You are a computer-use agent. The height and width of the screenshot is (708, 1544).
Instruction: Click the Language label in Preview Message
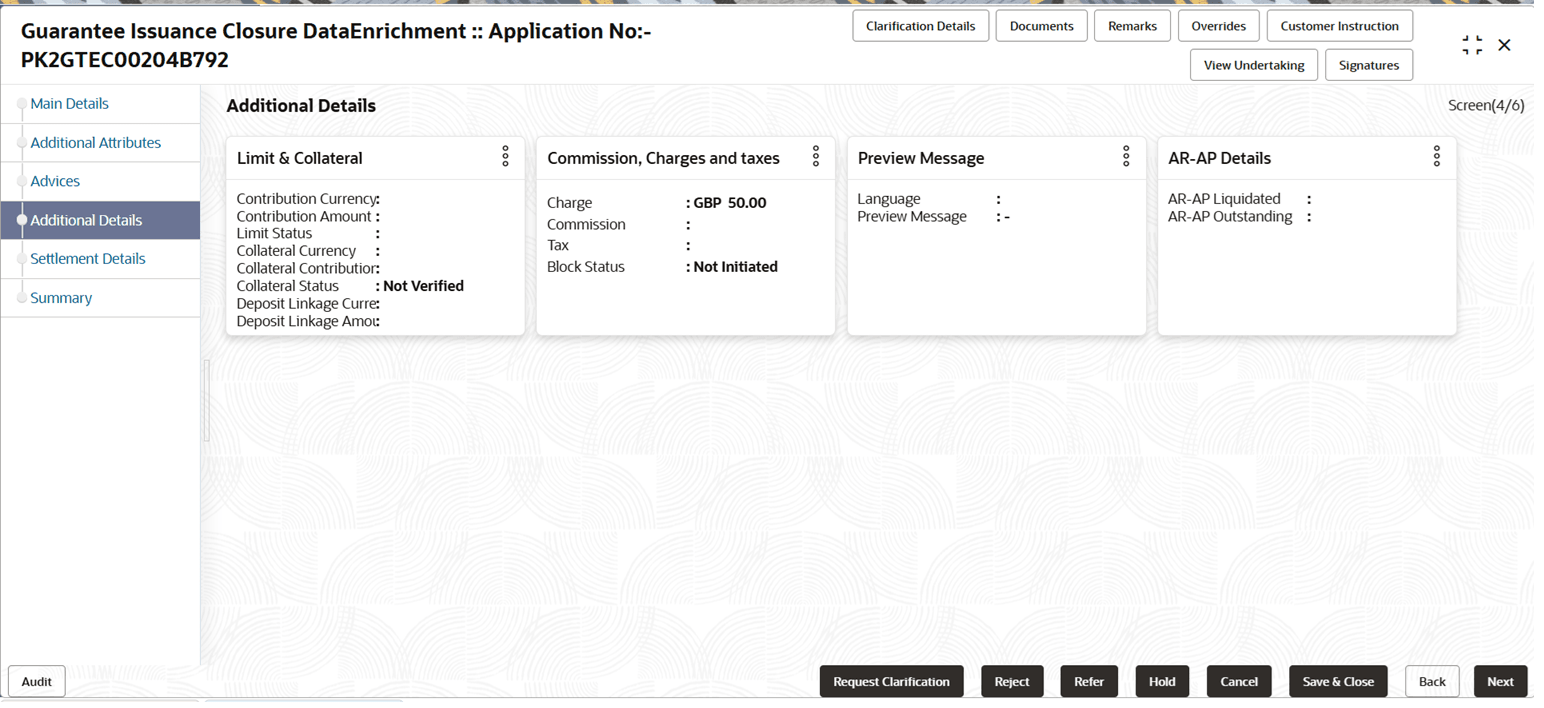click(x=889, y=199)
